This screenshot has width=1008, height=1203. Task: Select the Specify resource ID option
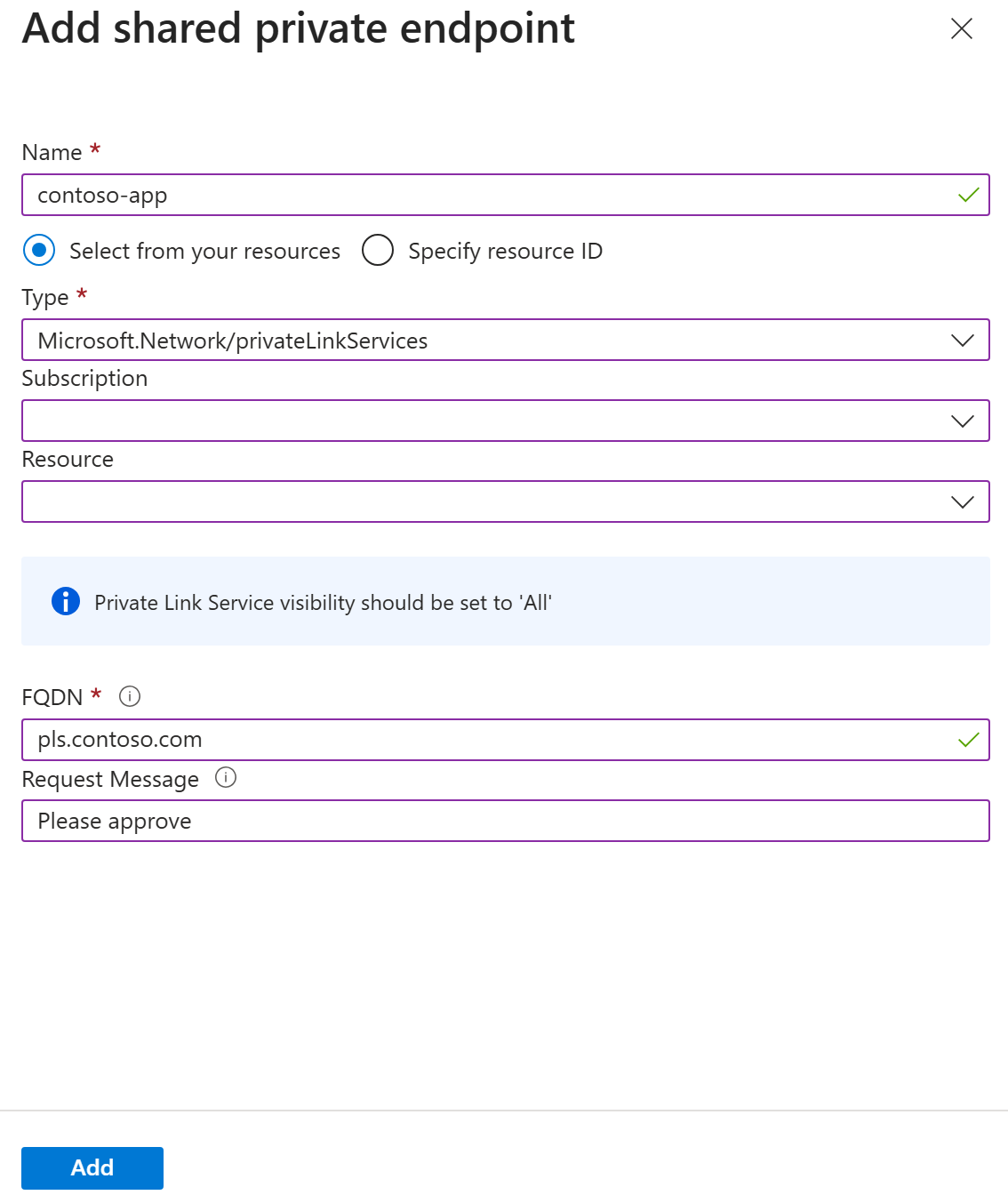click(x=379, y=251)
